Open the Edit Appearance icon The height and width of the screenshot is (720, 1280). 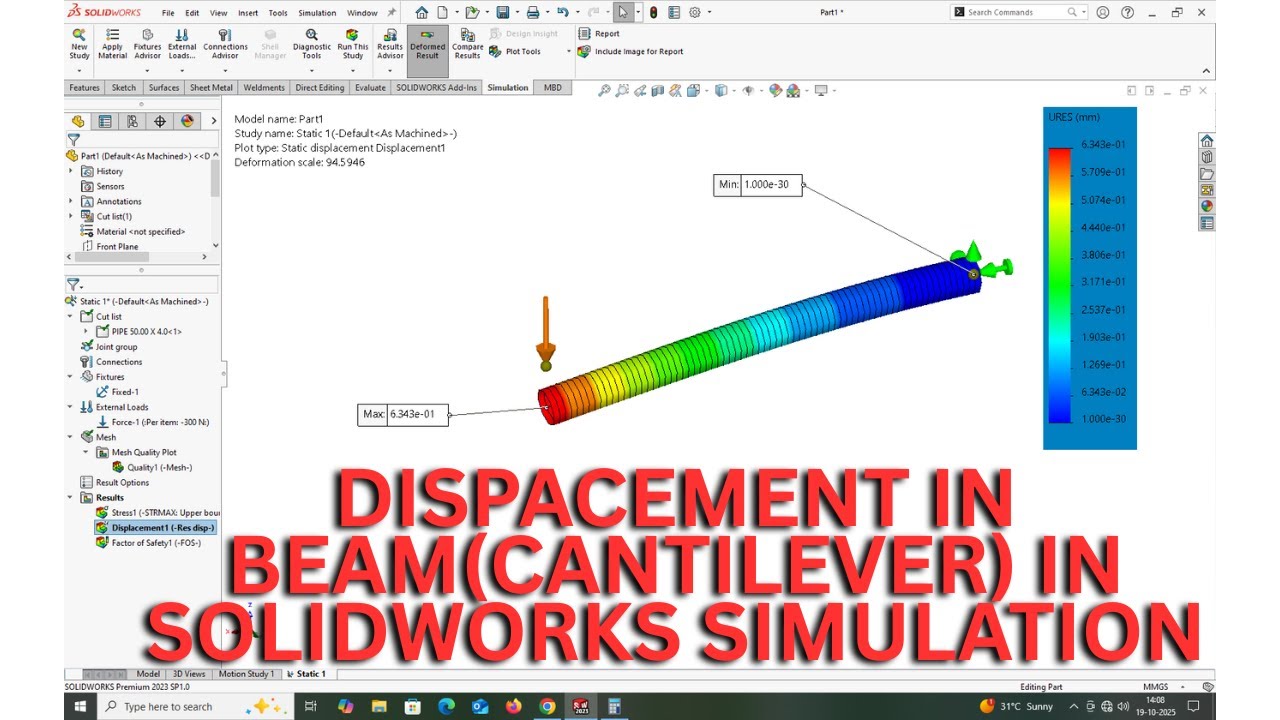[775, 90]
